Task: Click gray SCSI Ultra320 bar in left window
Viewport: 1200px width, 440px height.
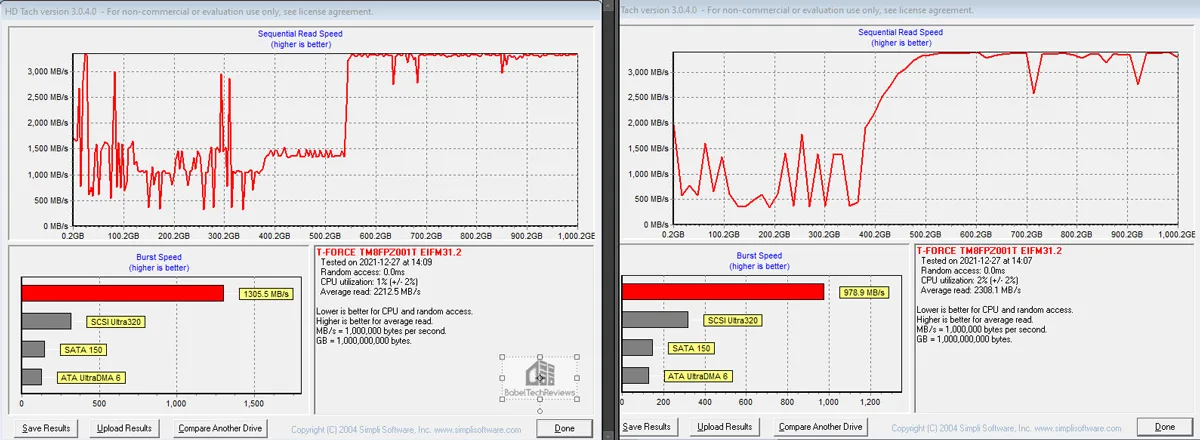Action: [x=46, y=321]
